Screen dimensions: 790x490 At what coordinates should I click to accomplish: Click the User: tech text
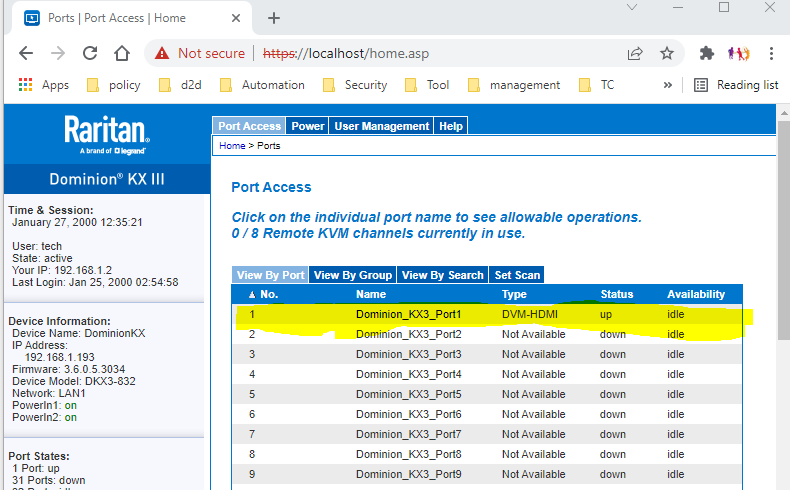[x=37, y=246]
